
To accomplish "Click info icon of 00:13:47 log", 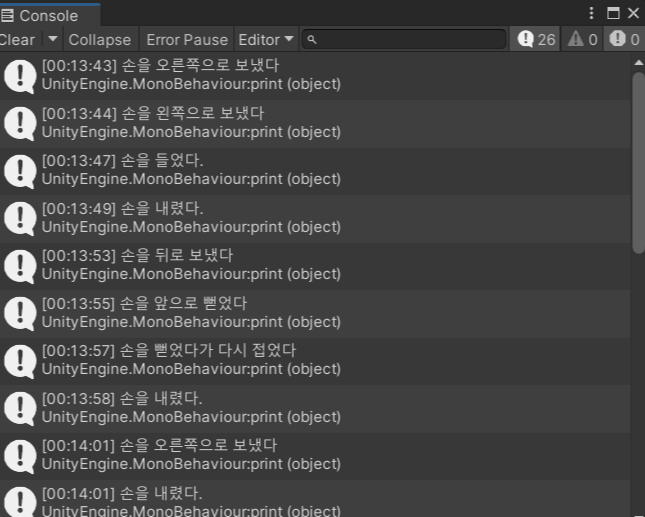I will tap(20, 172).
